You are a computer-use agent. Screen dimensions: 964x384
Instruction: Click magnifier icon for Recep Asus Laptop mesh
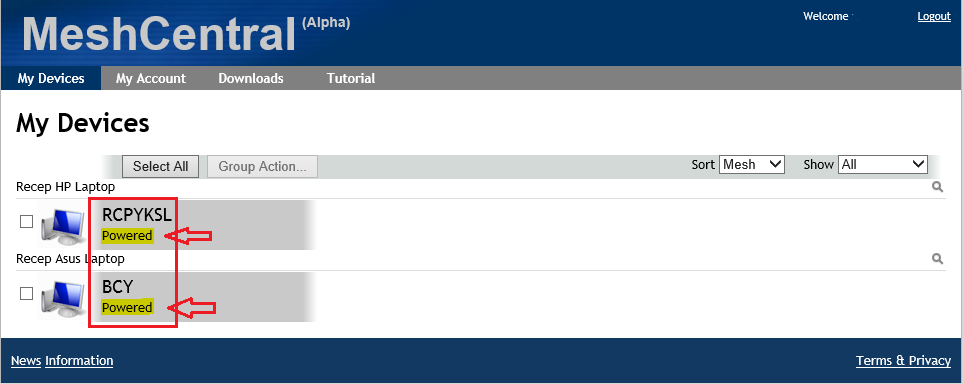[938, 259]
